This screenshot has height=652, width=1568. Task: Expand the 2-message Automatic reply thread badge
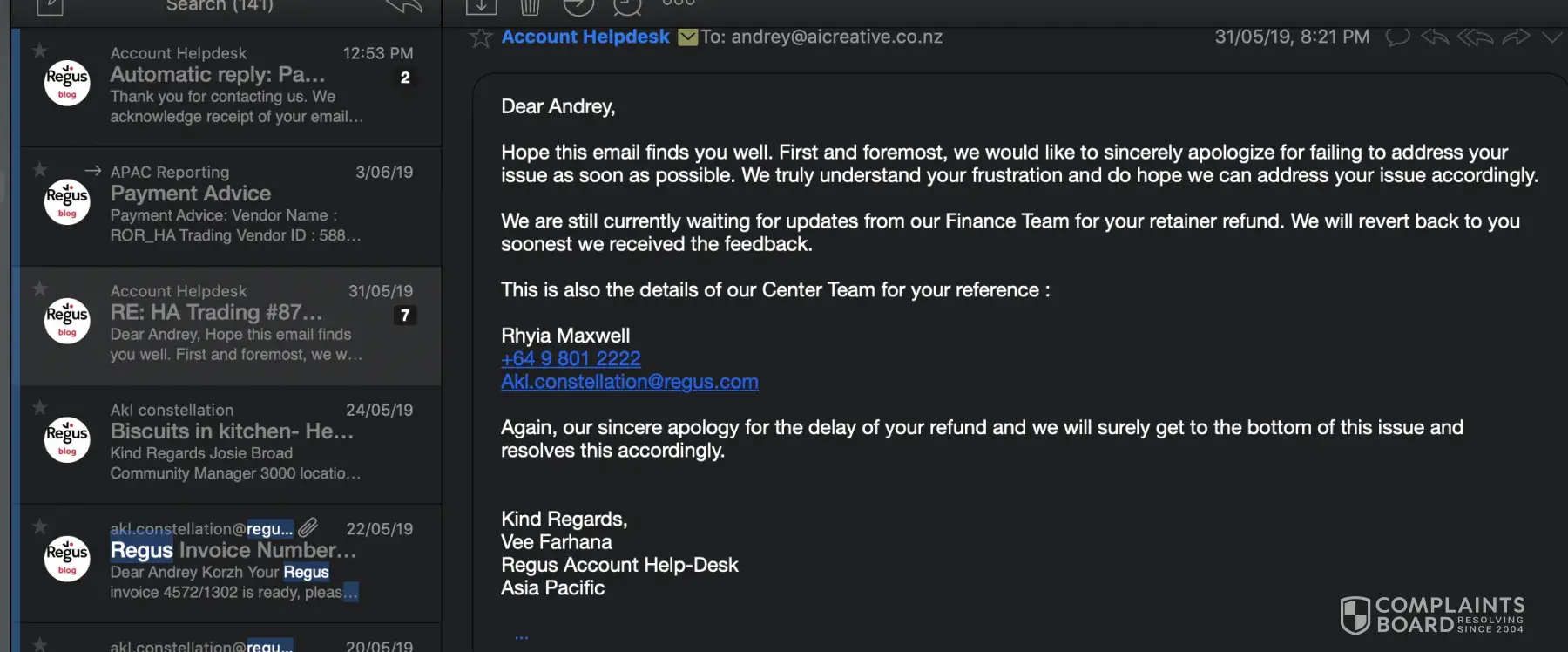tap(405, 78)
